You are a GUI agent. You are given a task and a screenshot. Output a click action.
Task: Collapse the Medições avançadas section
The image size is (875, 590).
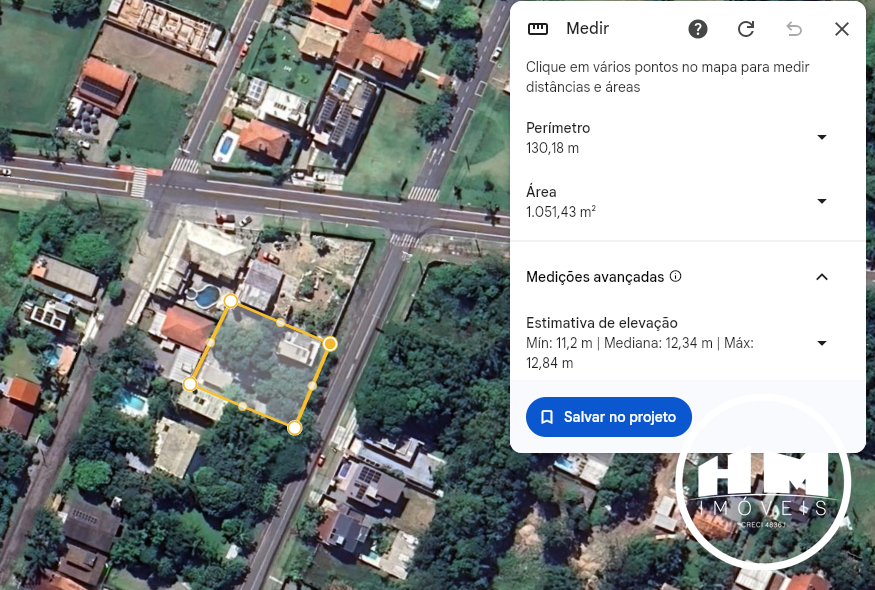pyautogui.click(x=821, y=277)
